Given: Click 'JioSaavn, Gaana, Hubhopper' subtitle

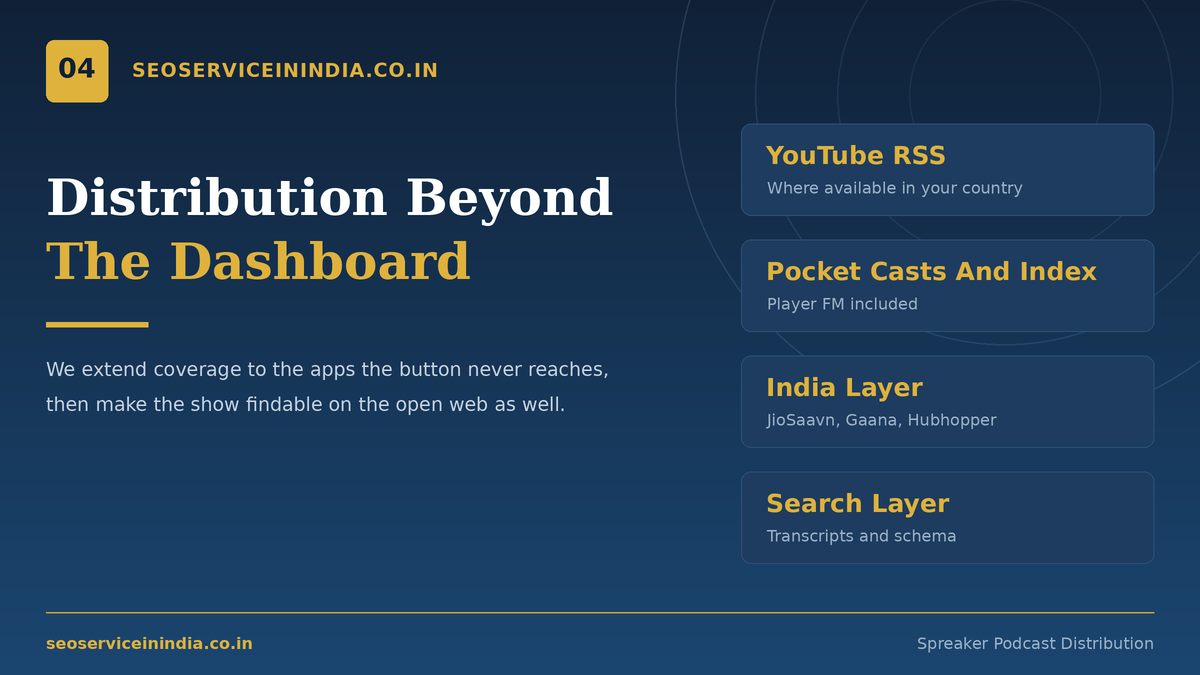Looking at the screenshot, I should tap(881, 420).
